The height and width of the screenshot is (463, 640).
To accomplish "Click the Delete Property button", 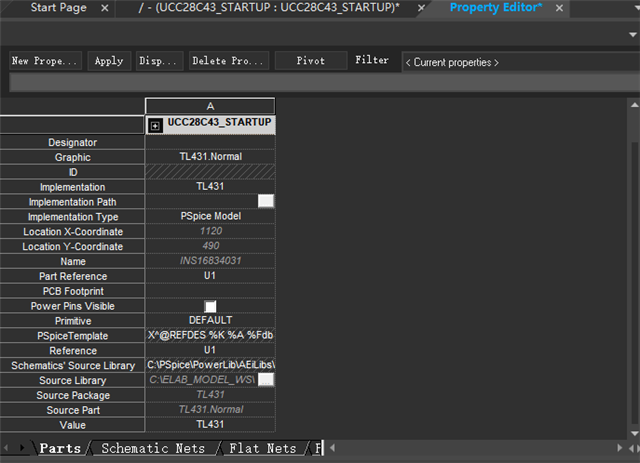I will click(229, 61).
